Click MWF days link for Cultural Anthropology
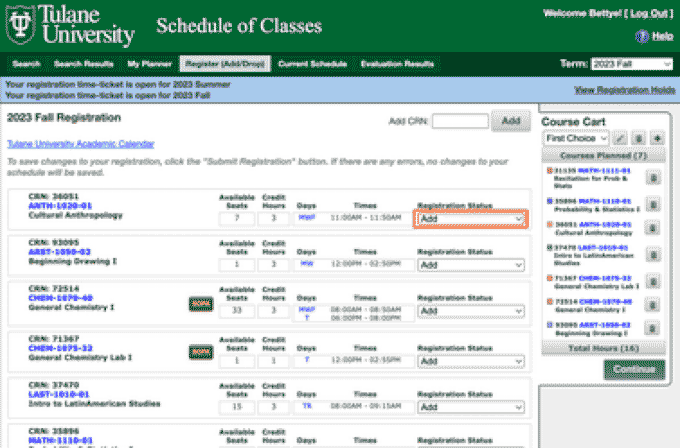 click(307, 217)
